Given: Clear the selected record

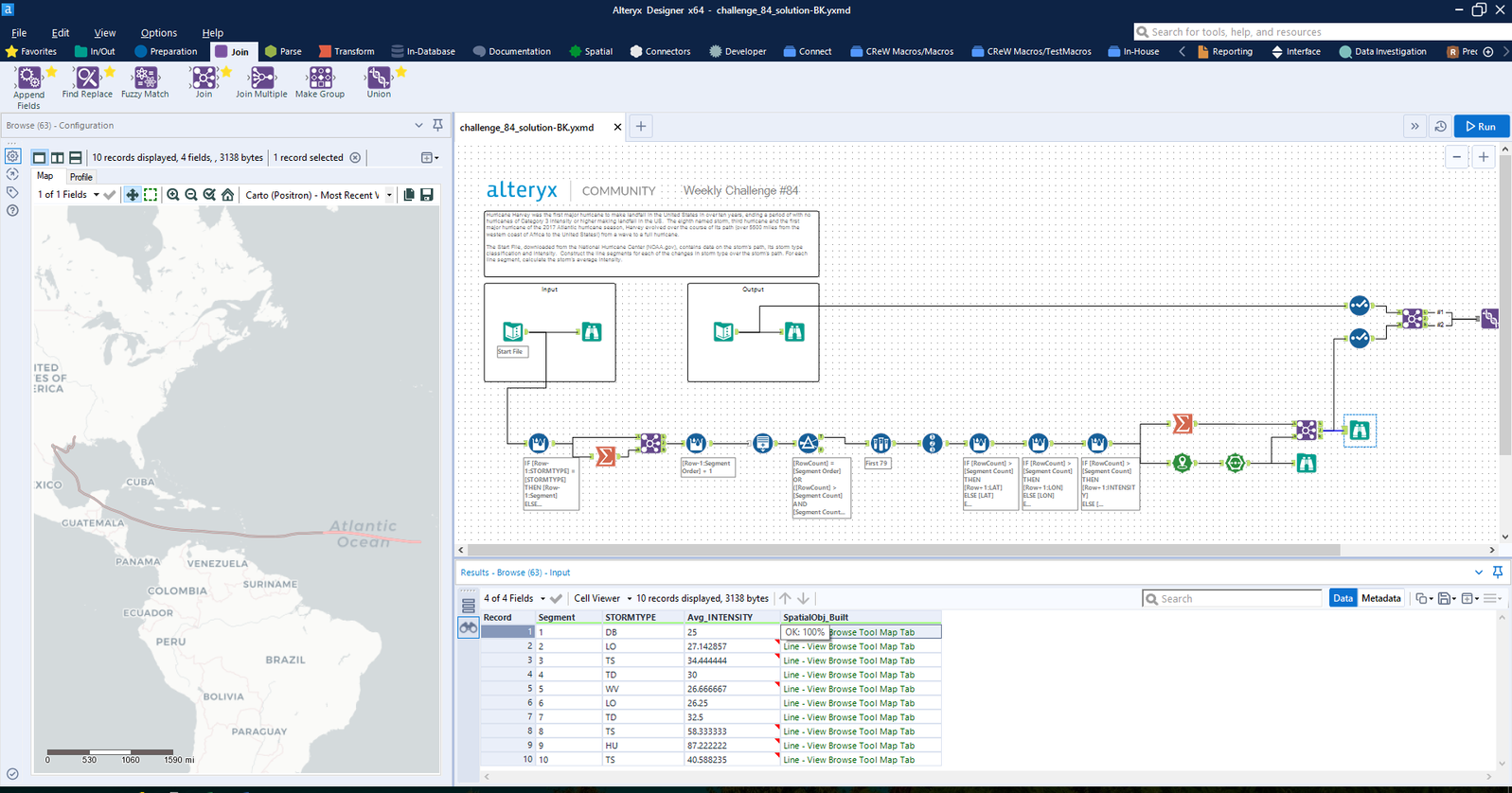Looking at the screenshot, I should coord(355,158).
